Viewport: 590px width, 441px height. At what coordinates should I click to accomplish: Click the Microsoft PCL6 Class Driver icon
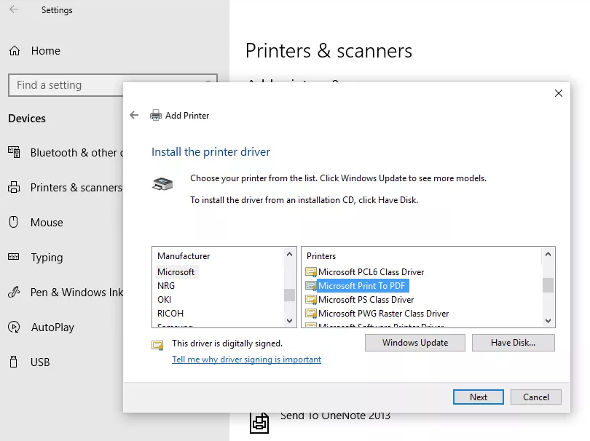point(311,272)
